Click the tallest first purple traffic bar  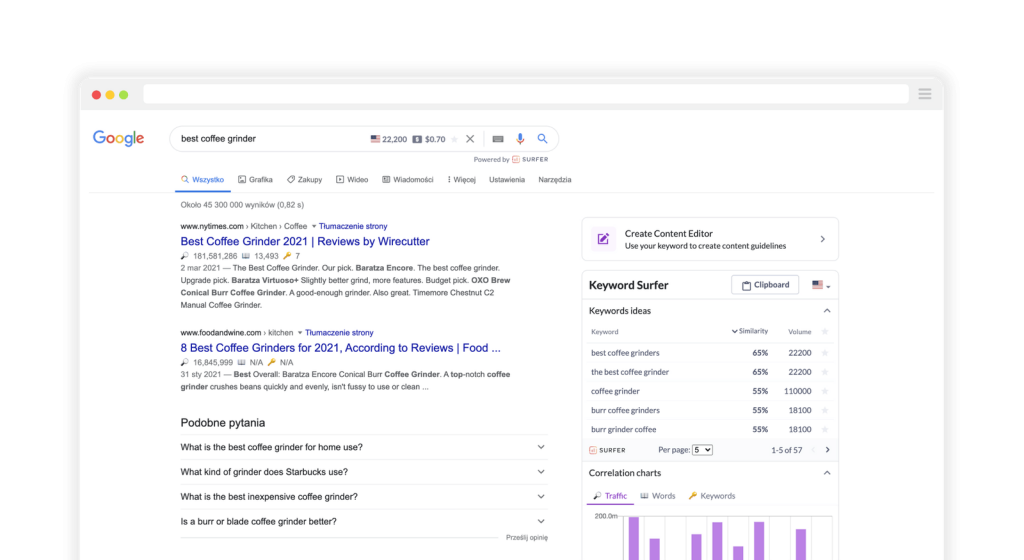pos(633,538)
